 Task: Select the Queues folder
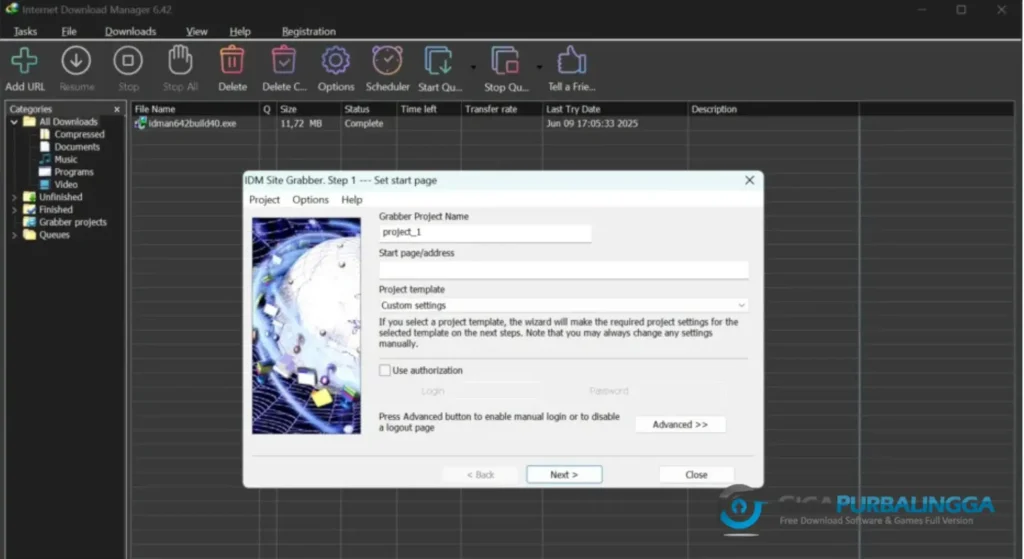(x=54, y=234)
